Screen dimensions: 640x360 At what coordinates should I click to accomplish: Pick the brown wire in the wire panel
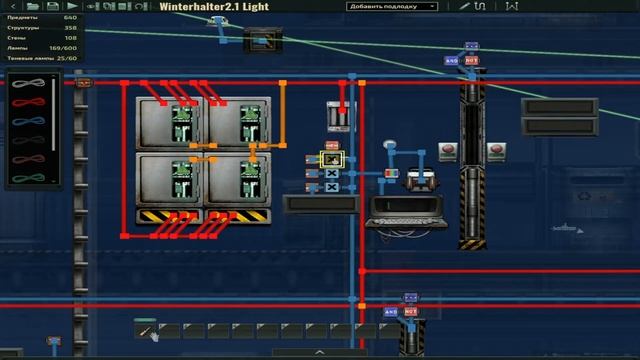tap(28, 159)
